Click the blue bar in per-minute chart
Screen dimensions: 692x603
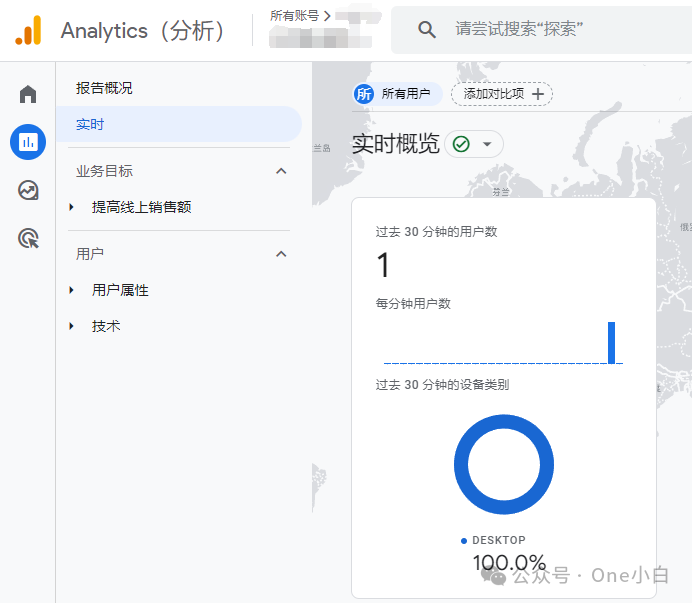pos(611,343)
